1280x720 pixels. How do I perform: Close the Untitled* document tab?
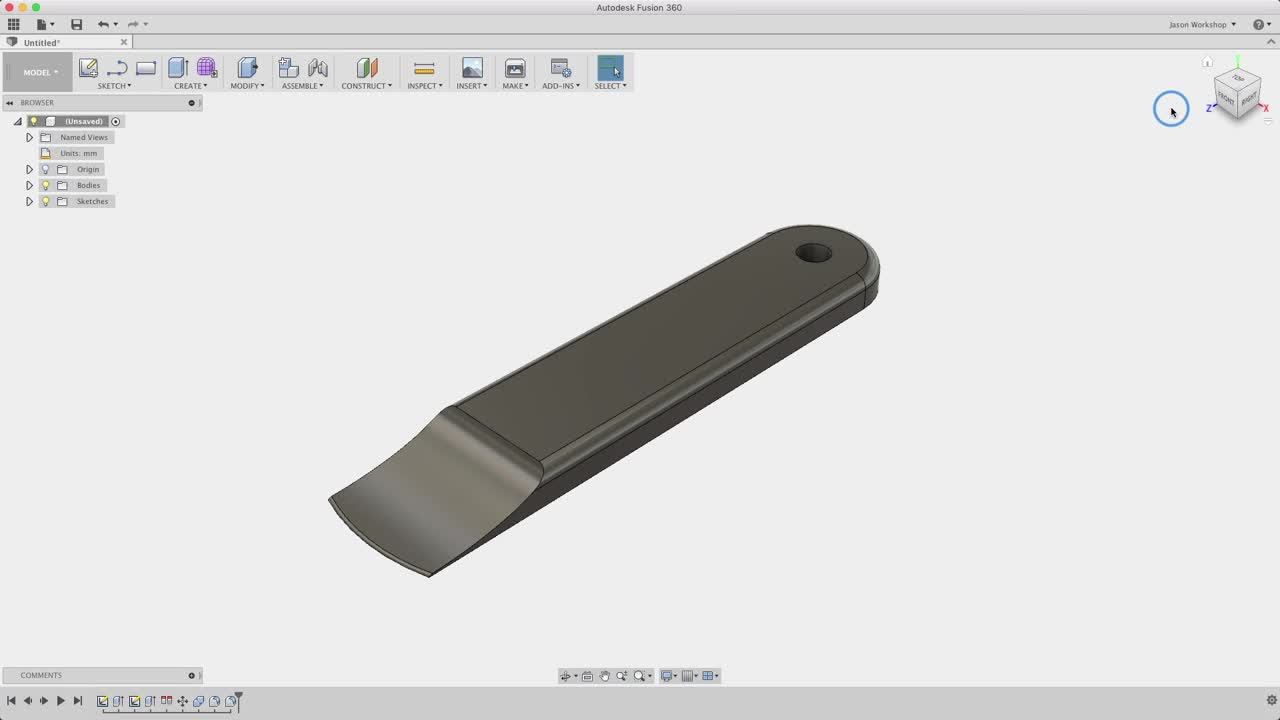[x=124, y=42]
